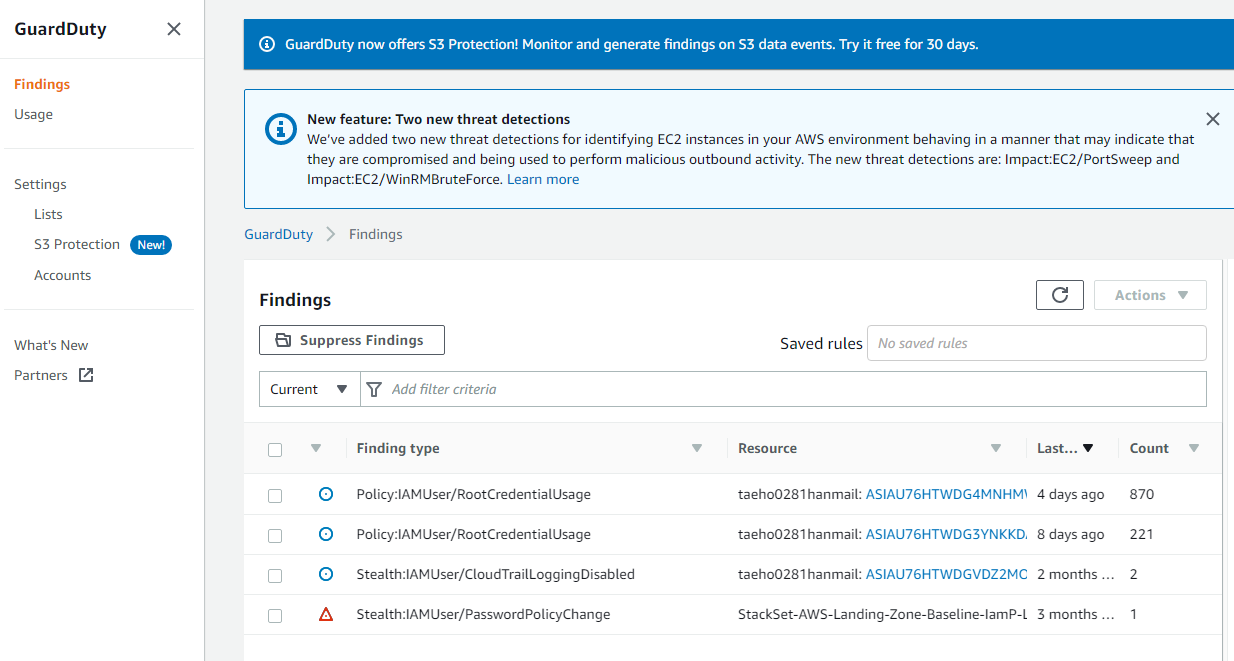
Task: Click the external link icon beside Partners
Action: pyautogui.click(x=86, y=375)
